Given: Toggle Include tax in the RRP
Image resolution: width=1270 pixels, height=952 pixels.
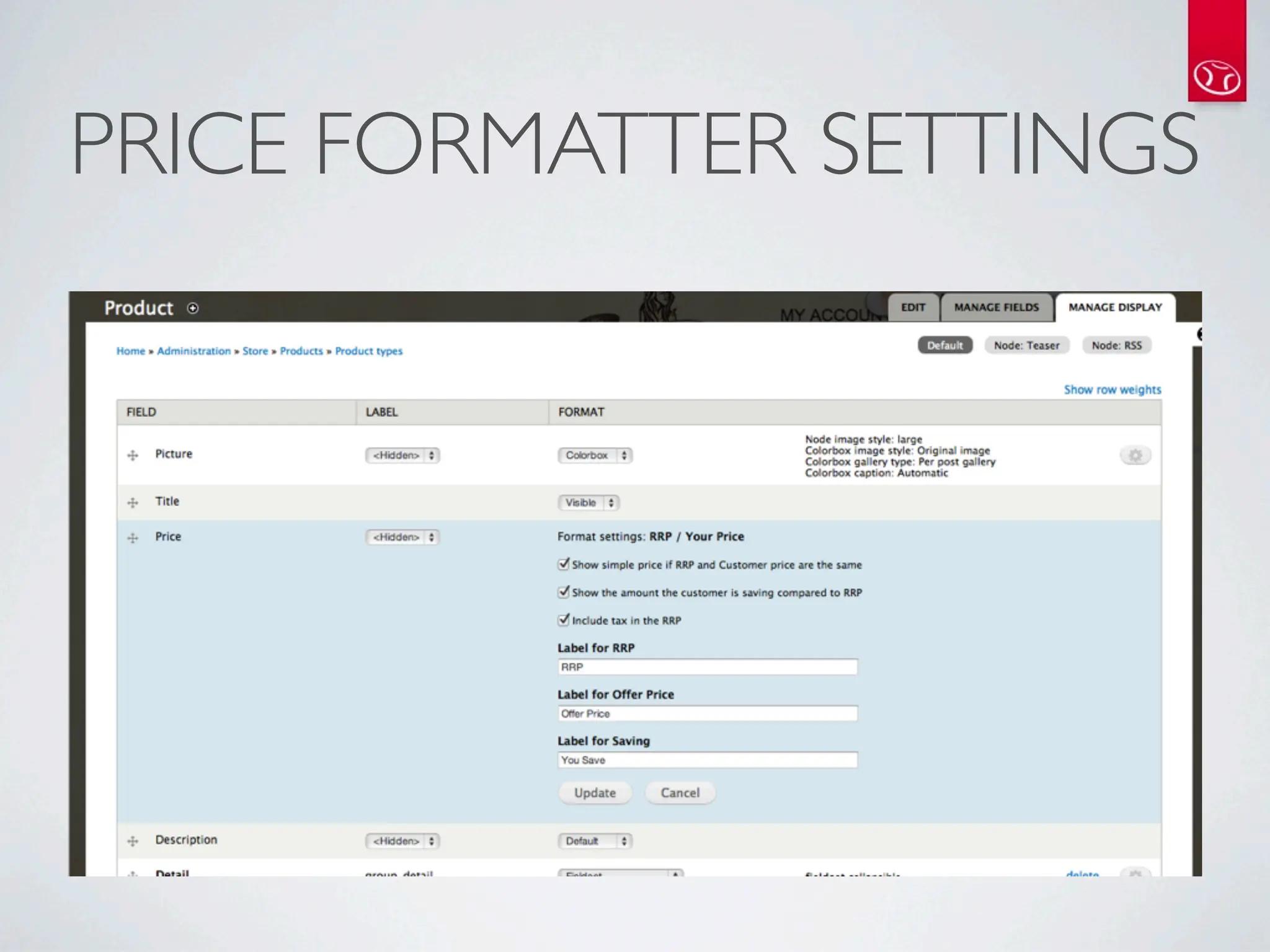Looking at the screenshot, I should [x=564, y=620].
